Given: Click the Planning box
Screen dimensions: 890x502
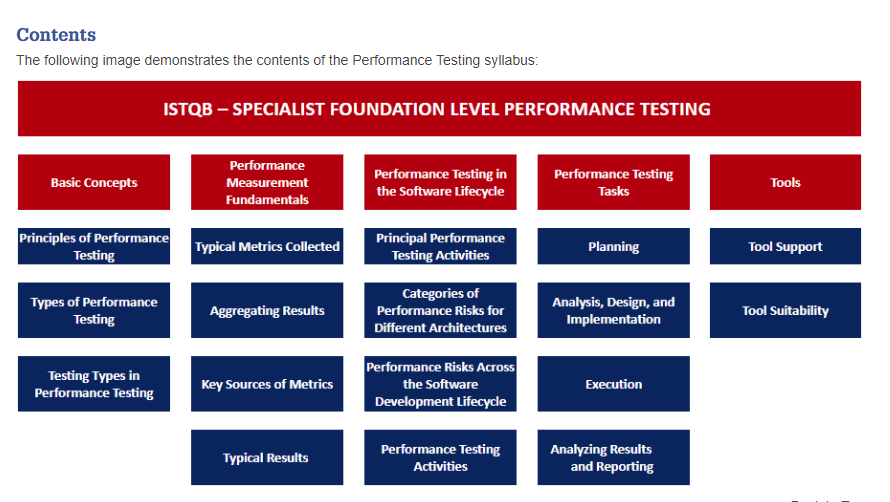Looking at the screenshot, I should [614, 246].
